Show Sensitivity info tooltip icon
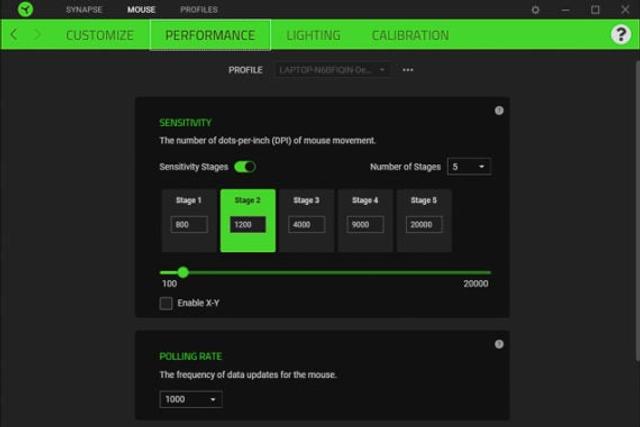This screenshot has height=427, width=640. pos(499,111)
